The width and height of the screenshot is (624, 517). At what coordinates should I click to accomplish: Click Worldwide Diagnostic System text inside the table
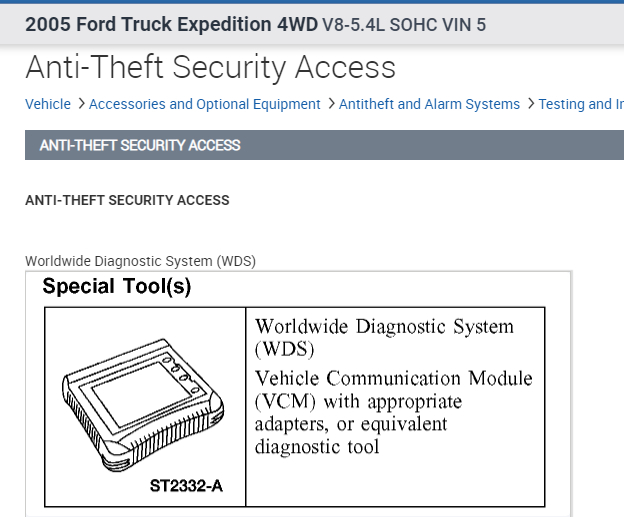tap(384, 337)
